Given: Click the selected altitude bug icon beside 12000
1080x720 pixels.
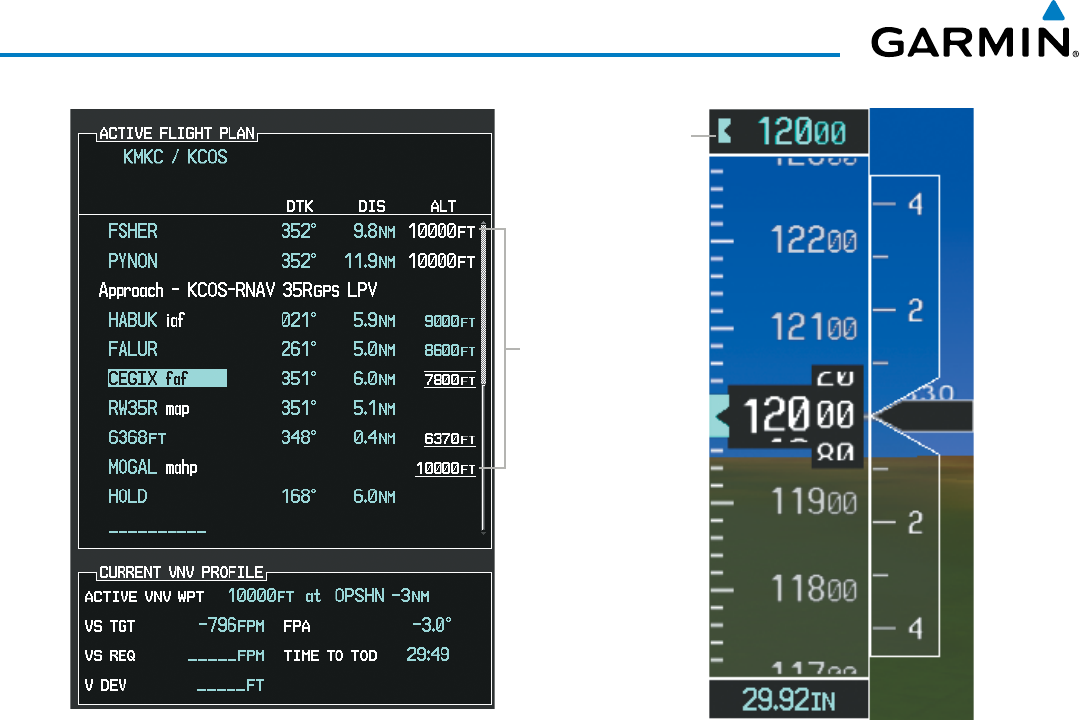Looking at the screenshot, I should (x=724, y=131).
